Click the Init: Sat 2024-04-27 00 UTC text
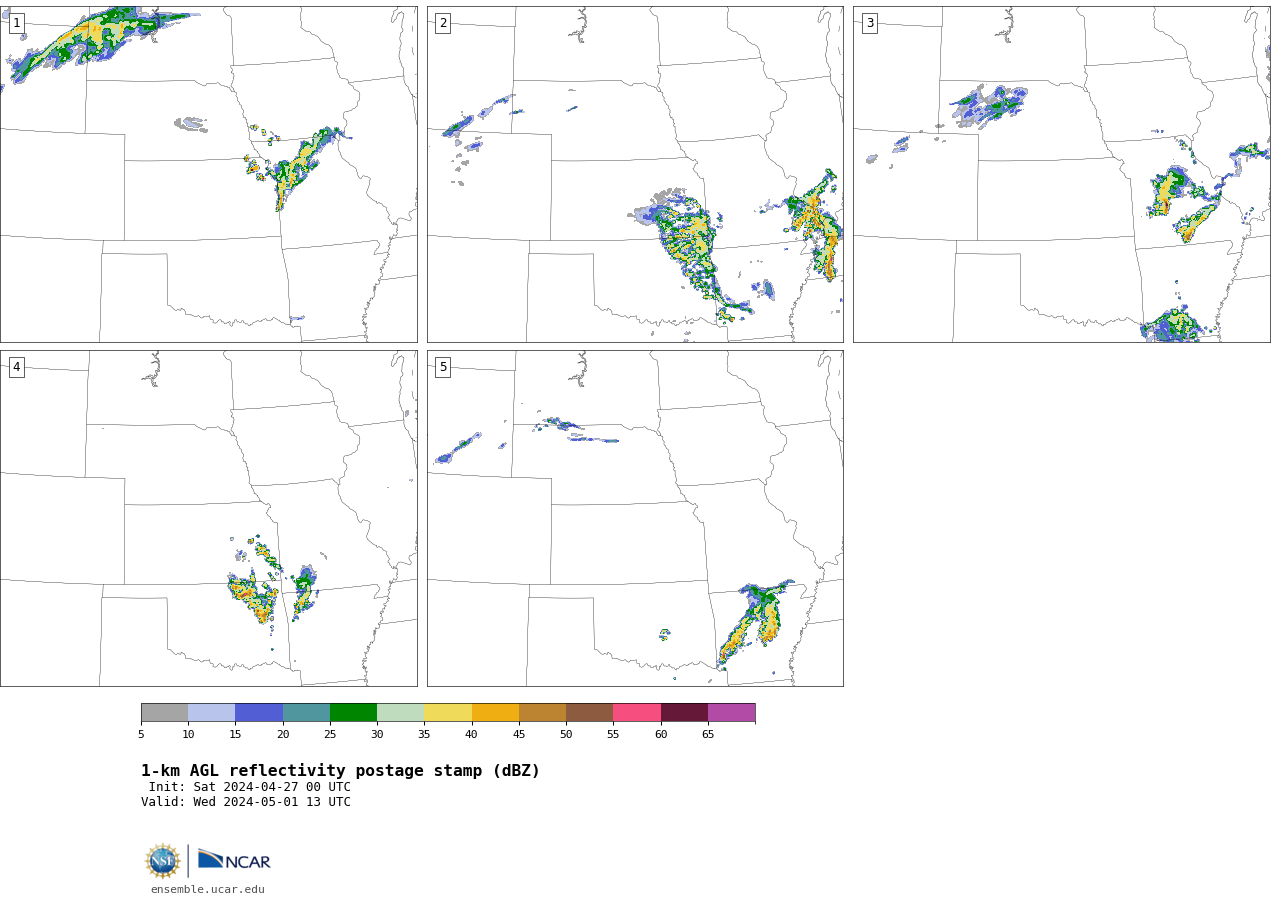This screenshot has width=1280, height=901. [250, 787]
